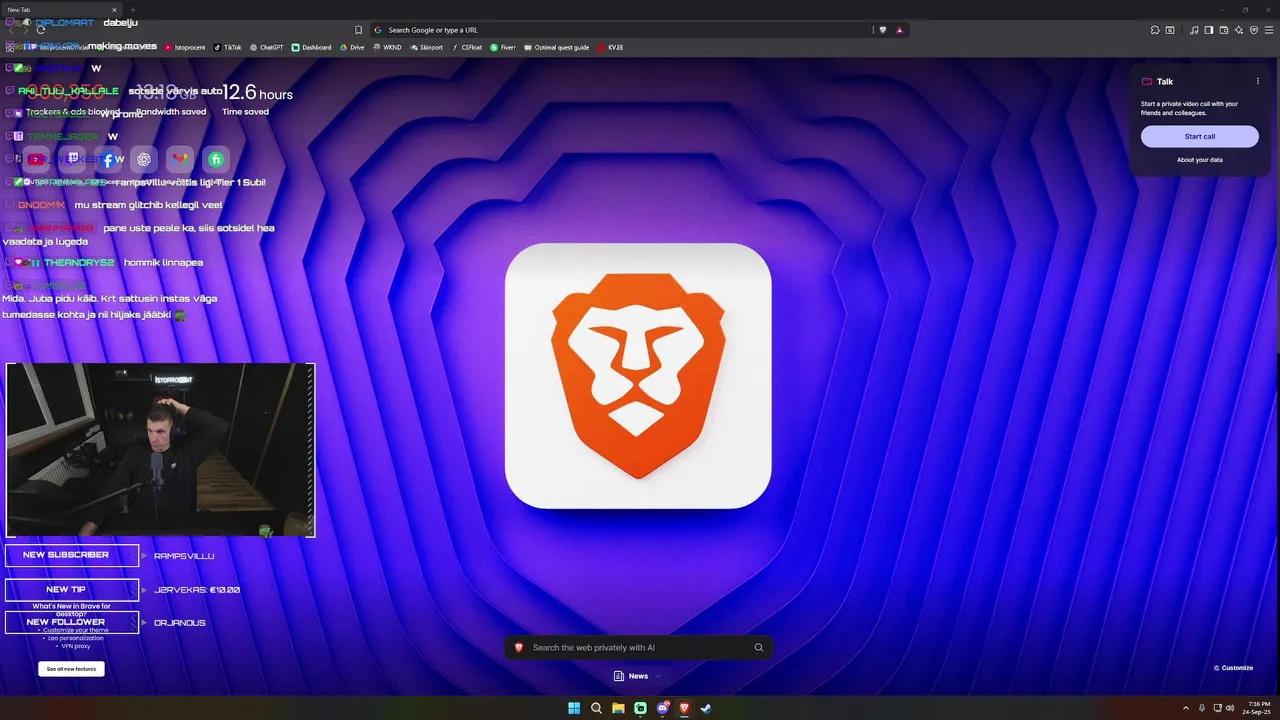
Task: Open the green Fiverr shortcut tile
Action: click(216, 160)
